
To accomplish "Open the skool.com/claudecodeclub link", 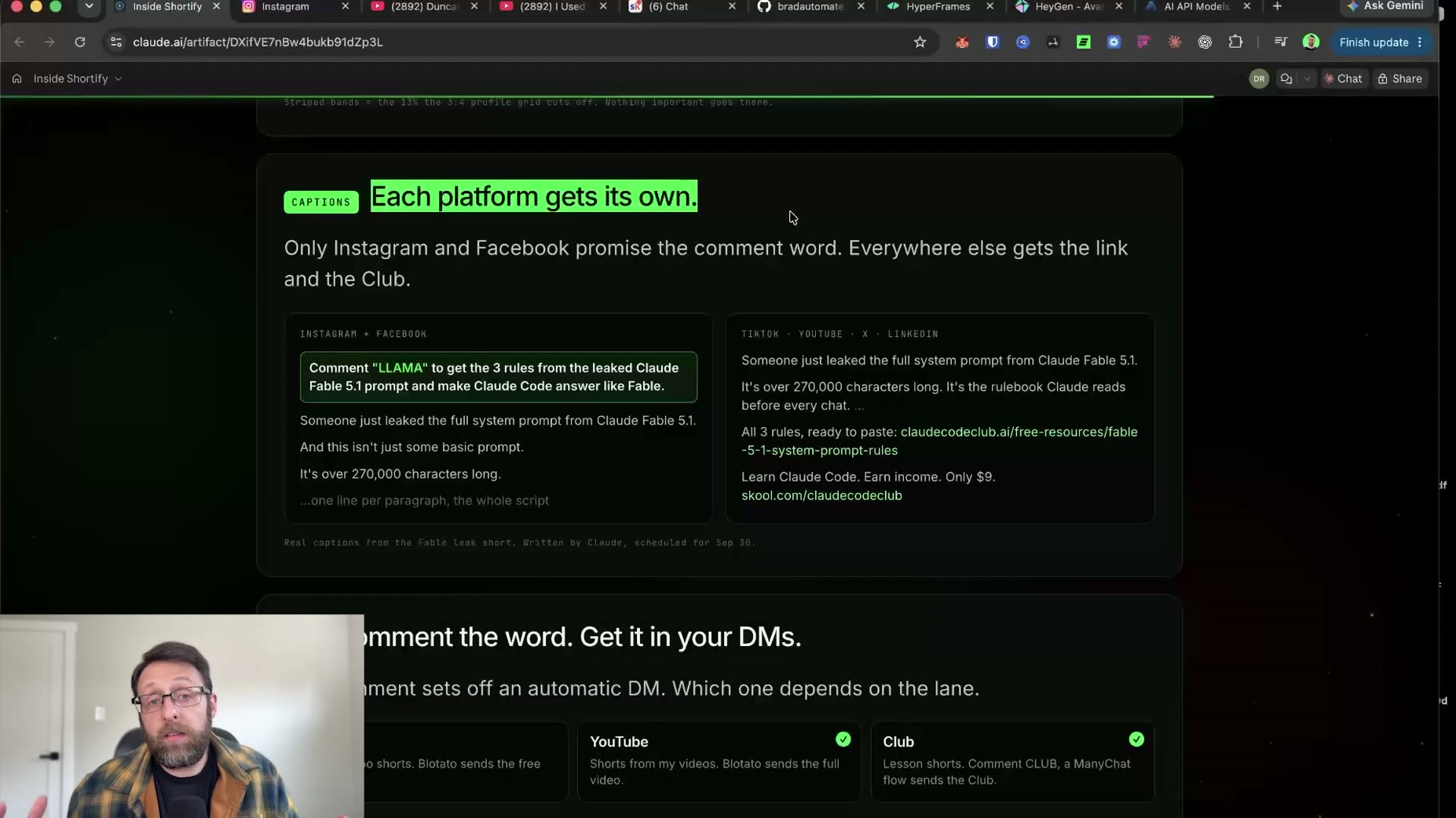I will (821, 495).
